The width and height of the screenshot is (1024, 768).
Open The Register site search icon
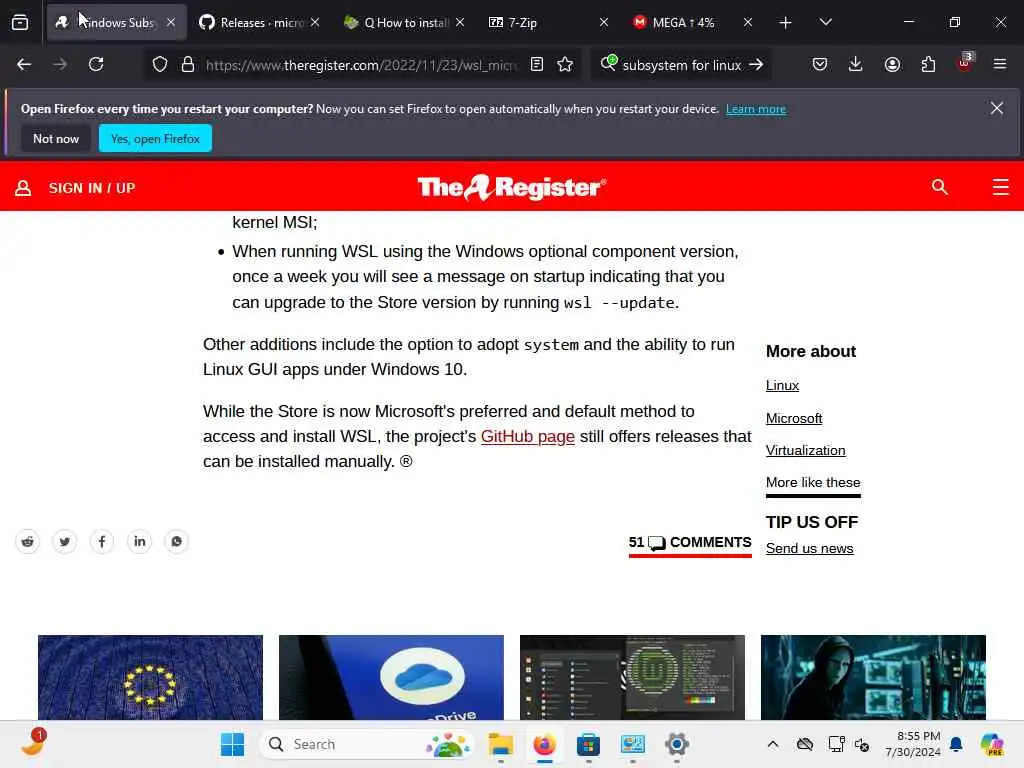pyautogui.click(x=940, y=187)
